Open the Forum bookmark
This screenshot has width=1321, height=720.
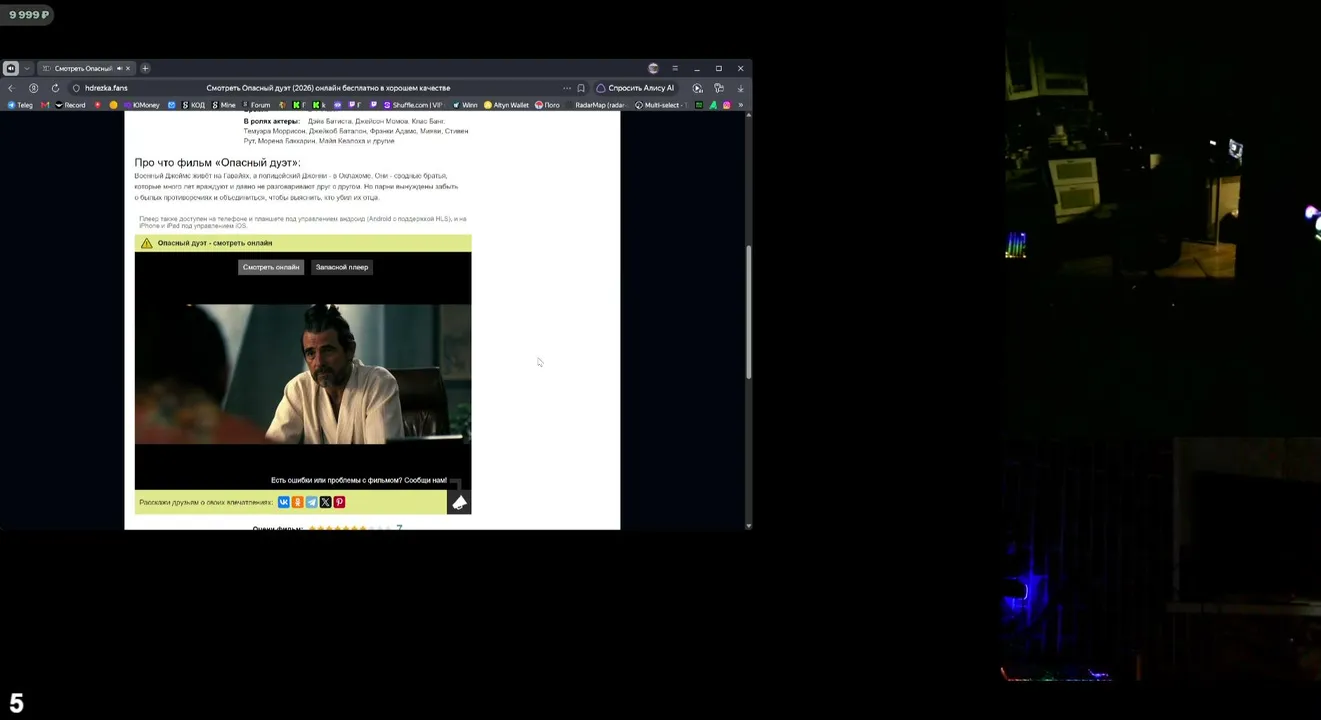(255, 105)
